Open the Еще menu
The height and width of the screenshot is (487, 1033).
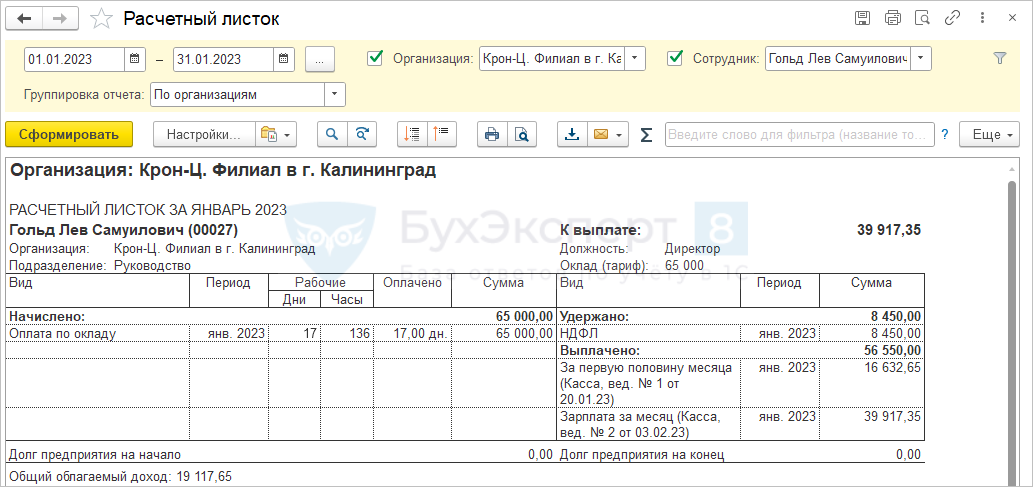click(x=988, y=134)
